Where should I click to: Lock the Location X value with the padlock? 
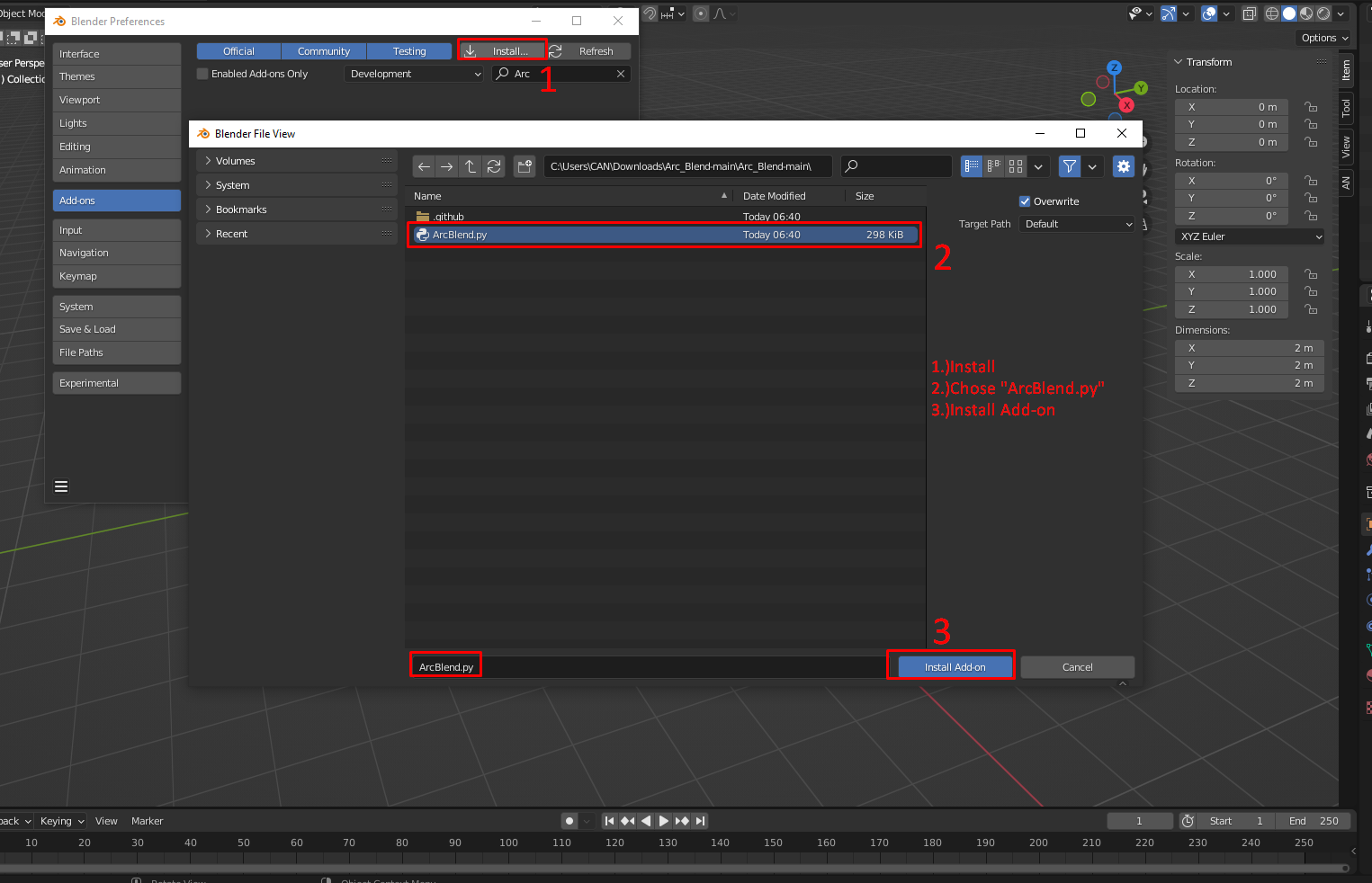1310,107
